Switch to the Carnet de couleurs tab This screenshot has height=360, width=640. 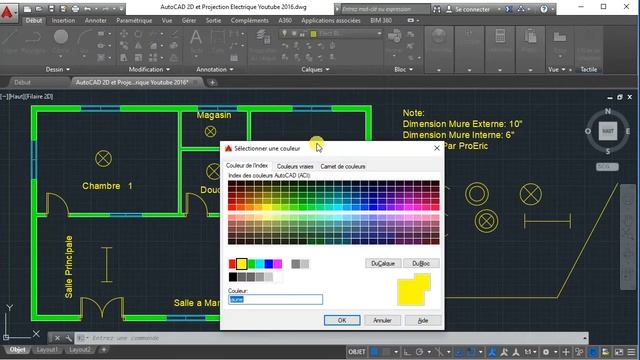pos(343,167)
